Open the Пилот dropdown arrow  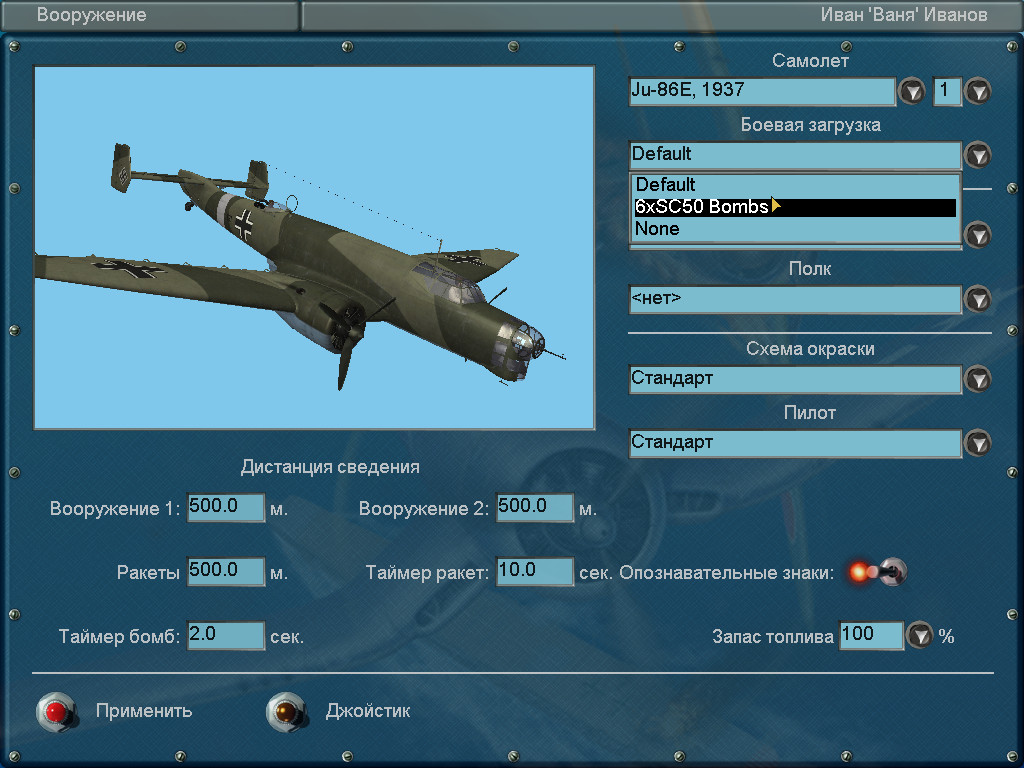coord(978,443)
